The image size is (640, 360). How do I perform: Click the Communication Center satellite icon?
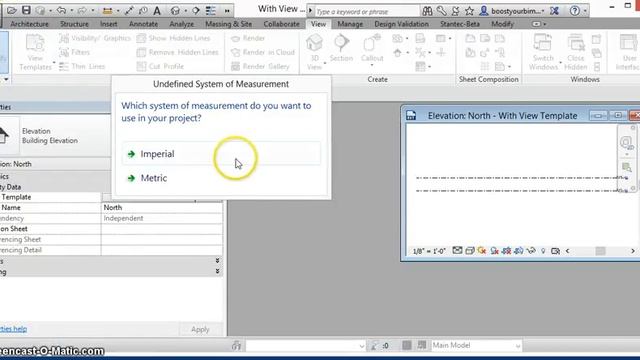tap(456, 11)
